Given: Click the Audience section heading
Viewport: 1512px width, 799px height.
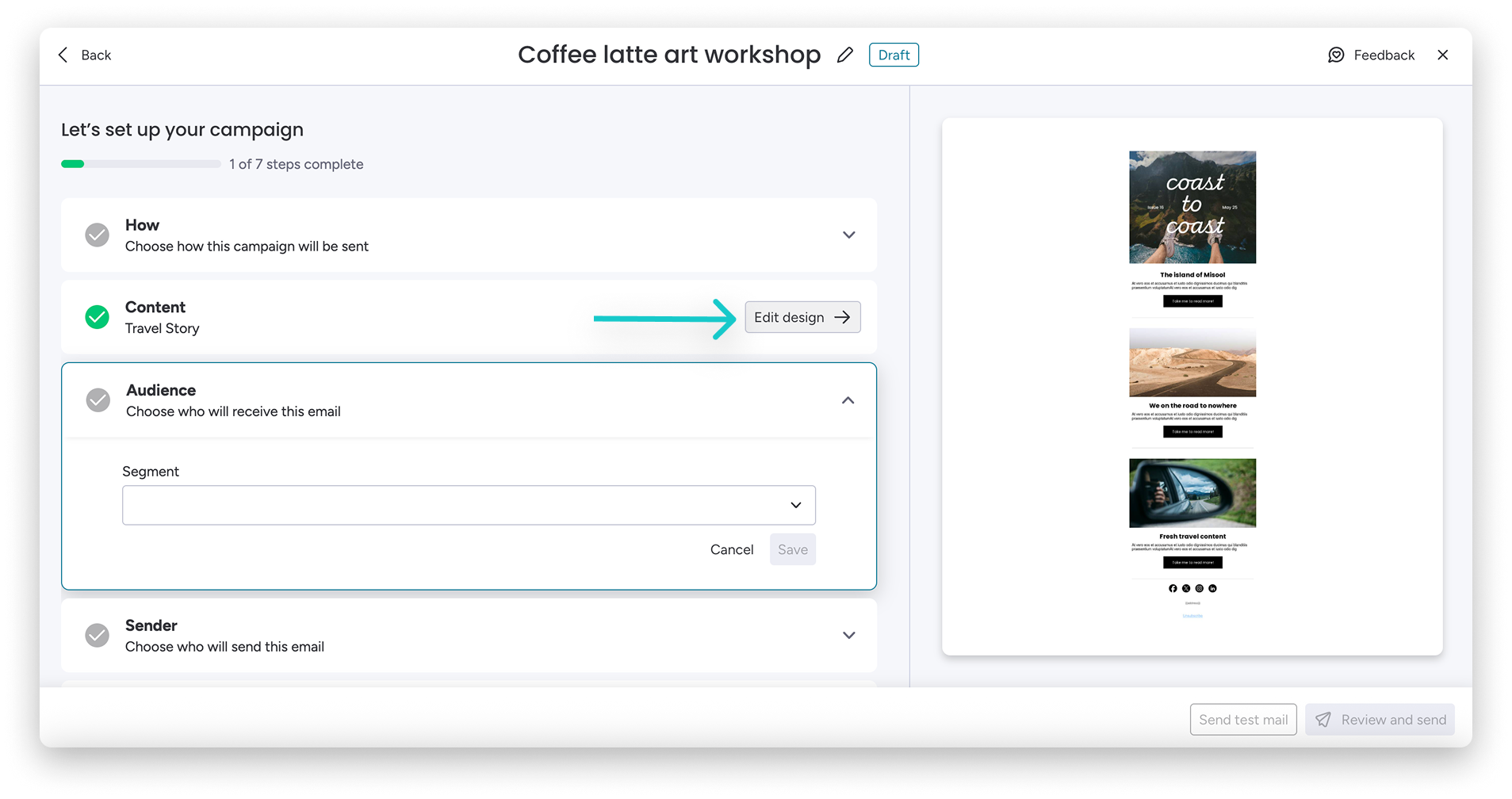Looking at the screenshot, I should [161, 390].
